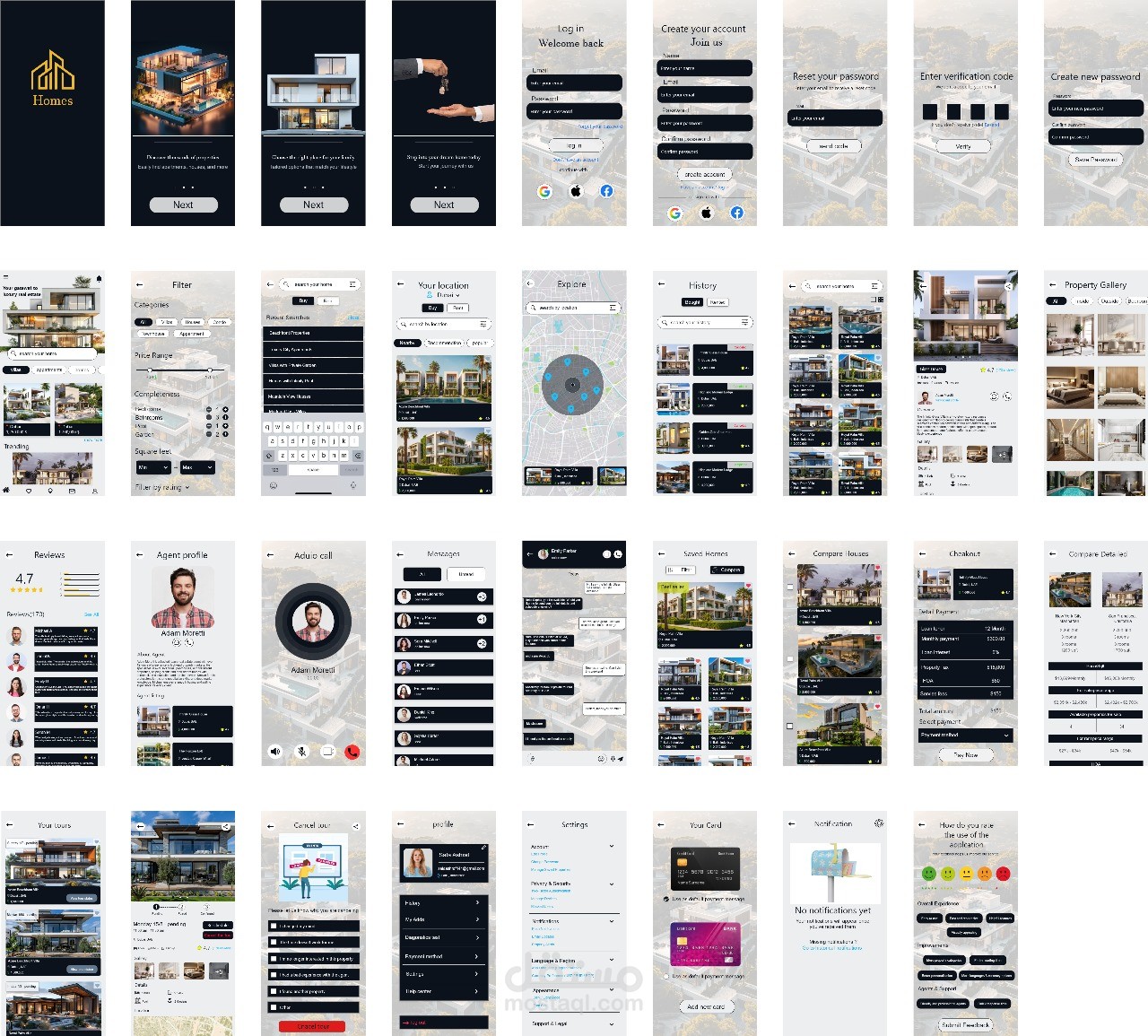This screenshot has height=1036, width=1148.
Task: Choose Google sign-up on Create your account screen
Action: [x=675, y=213]
